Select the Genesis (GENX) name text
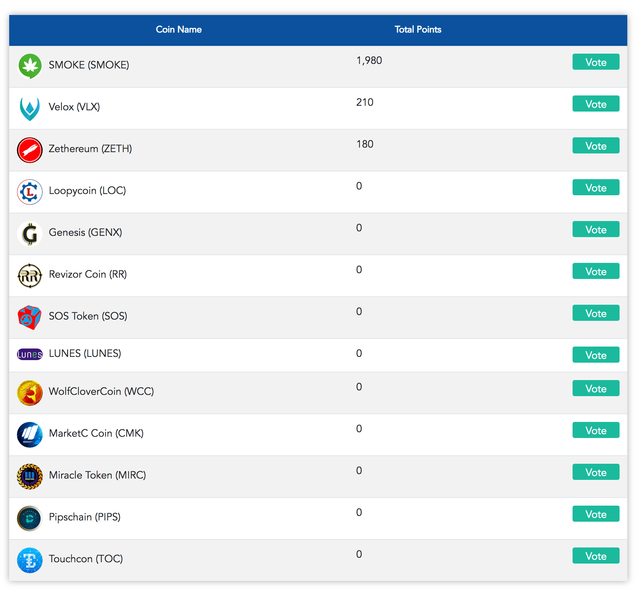The height and width of the screenshot is (592, 640). [x=85, y=232]
